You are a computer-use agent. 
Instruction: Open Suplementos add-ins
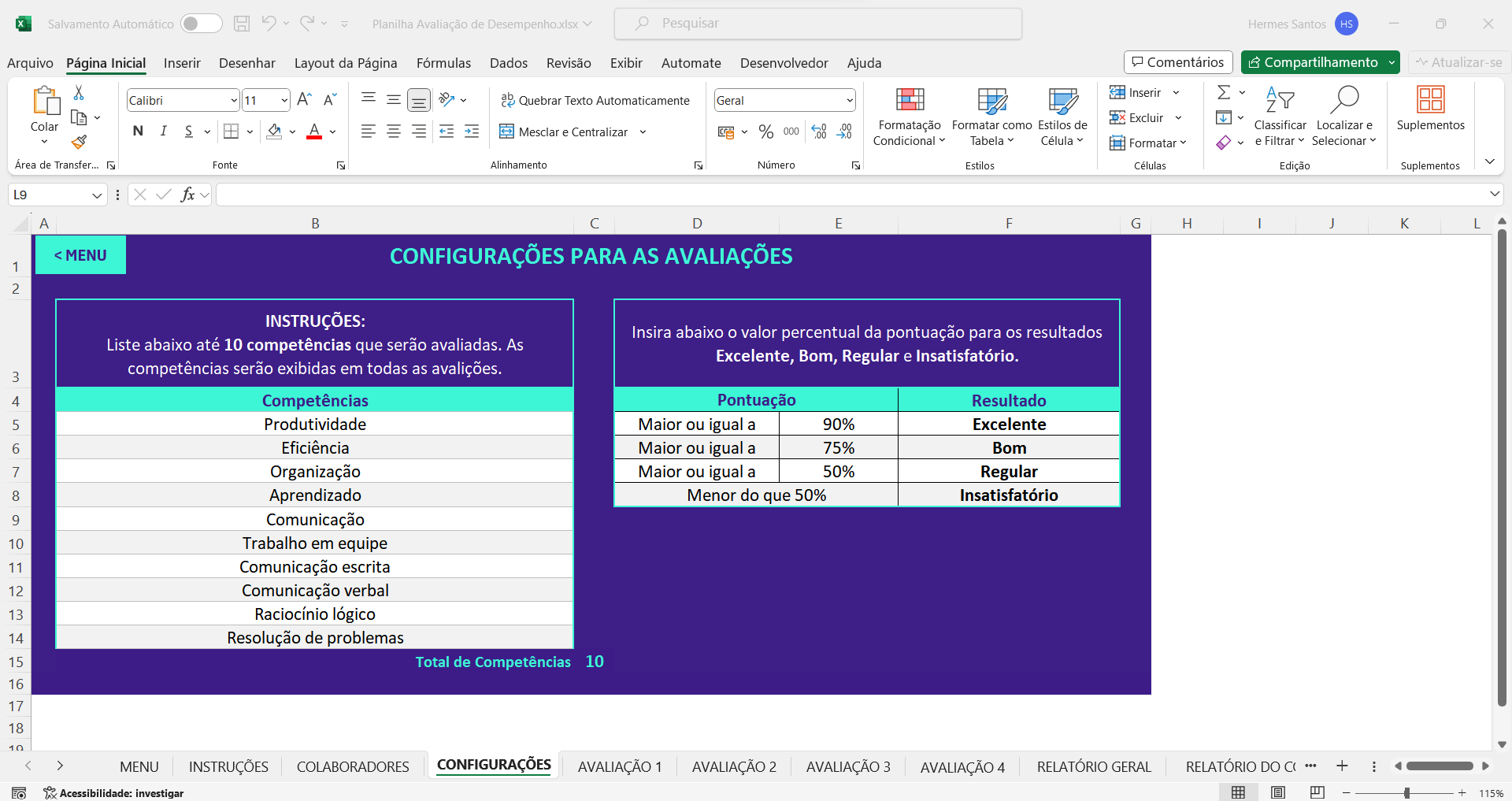pyautogui.click(x=1430, y=109)
